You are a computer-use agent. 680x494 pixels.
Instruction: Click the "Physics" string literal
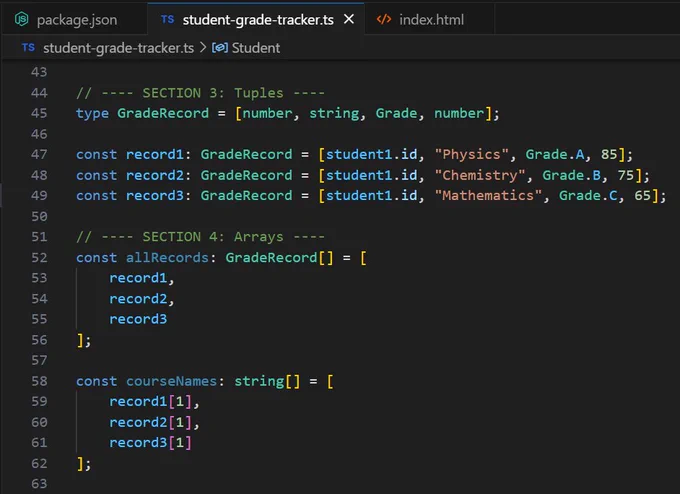click(471, 154)
